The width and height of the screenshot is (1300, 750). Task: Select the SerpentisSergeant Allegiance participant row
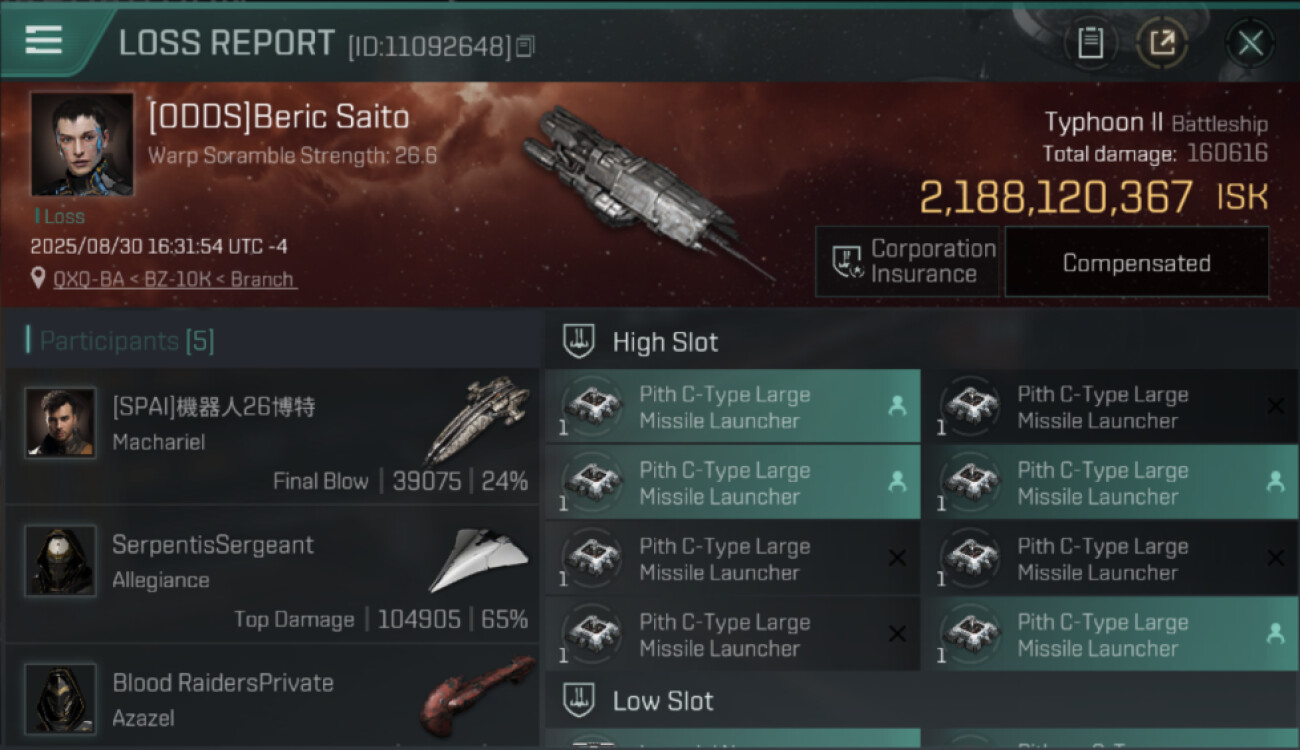[x=272, y=575]
